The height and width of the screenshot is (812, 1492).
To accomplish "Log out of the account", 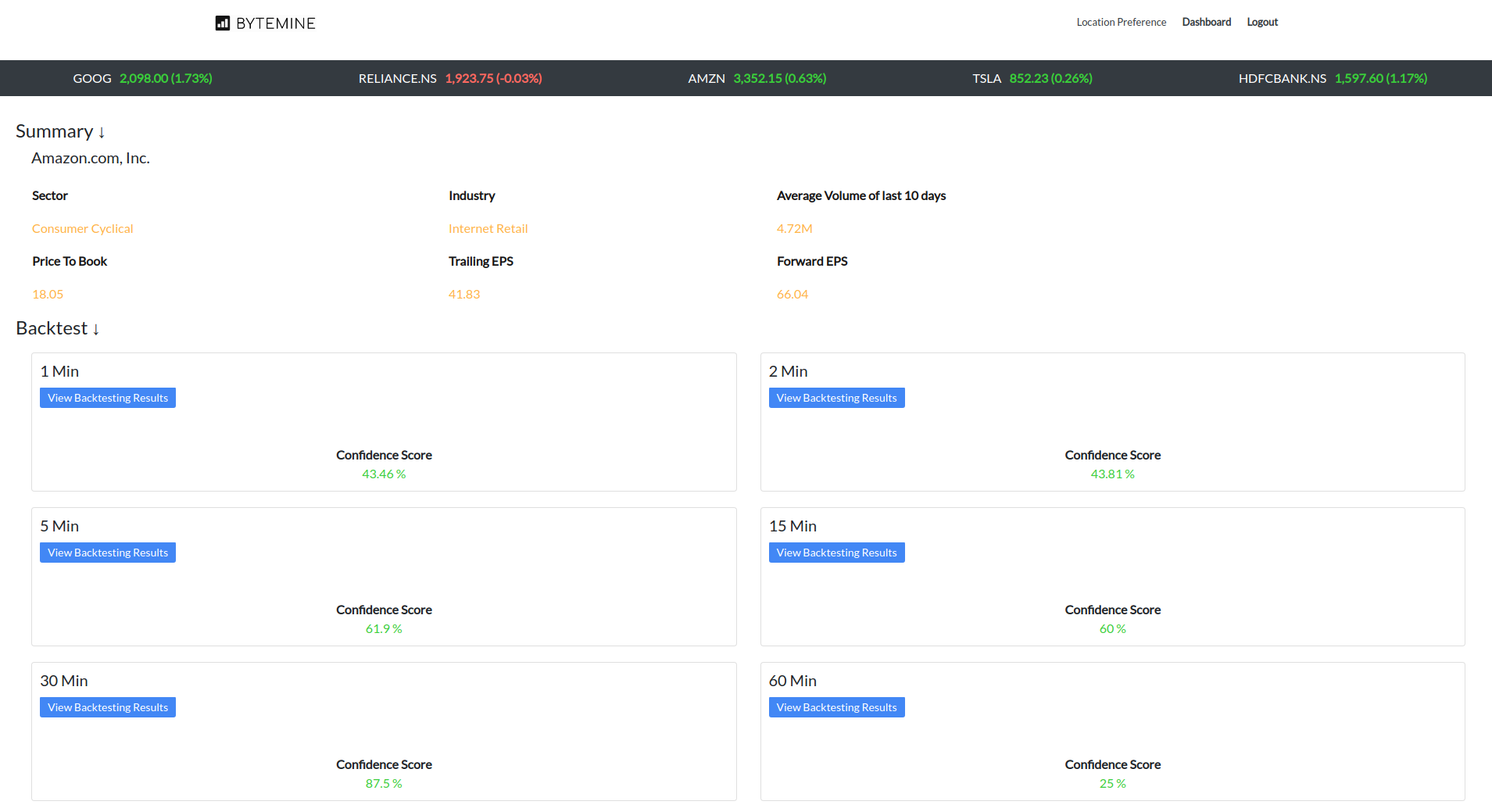I will [x=1262, y=22].
